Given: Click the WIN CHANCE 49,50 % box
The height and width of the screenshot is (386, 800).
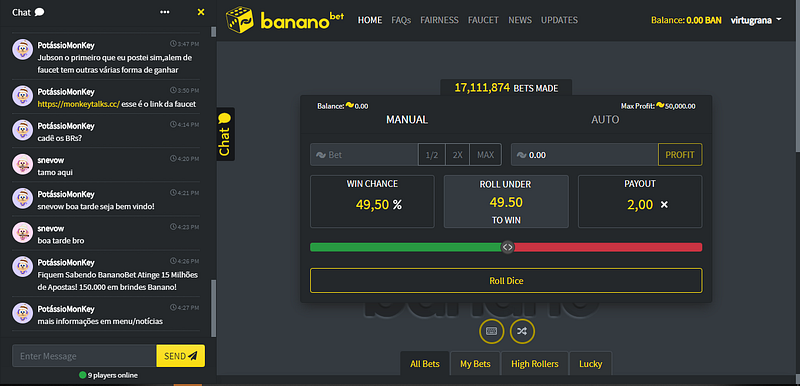Looking at the screenshot, I should pos(372,201).
